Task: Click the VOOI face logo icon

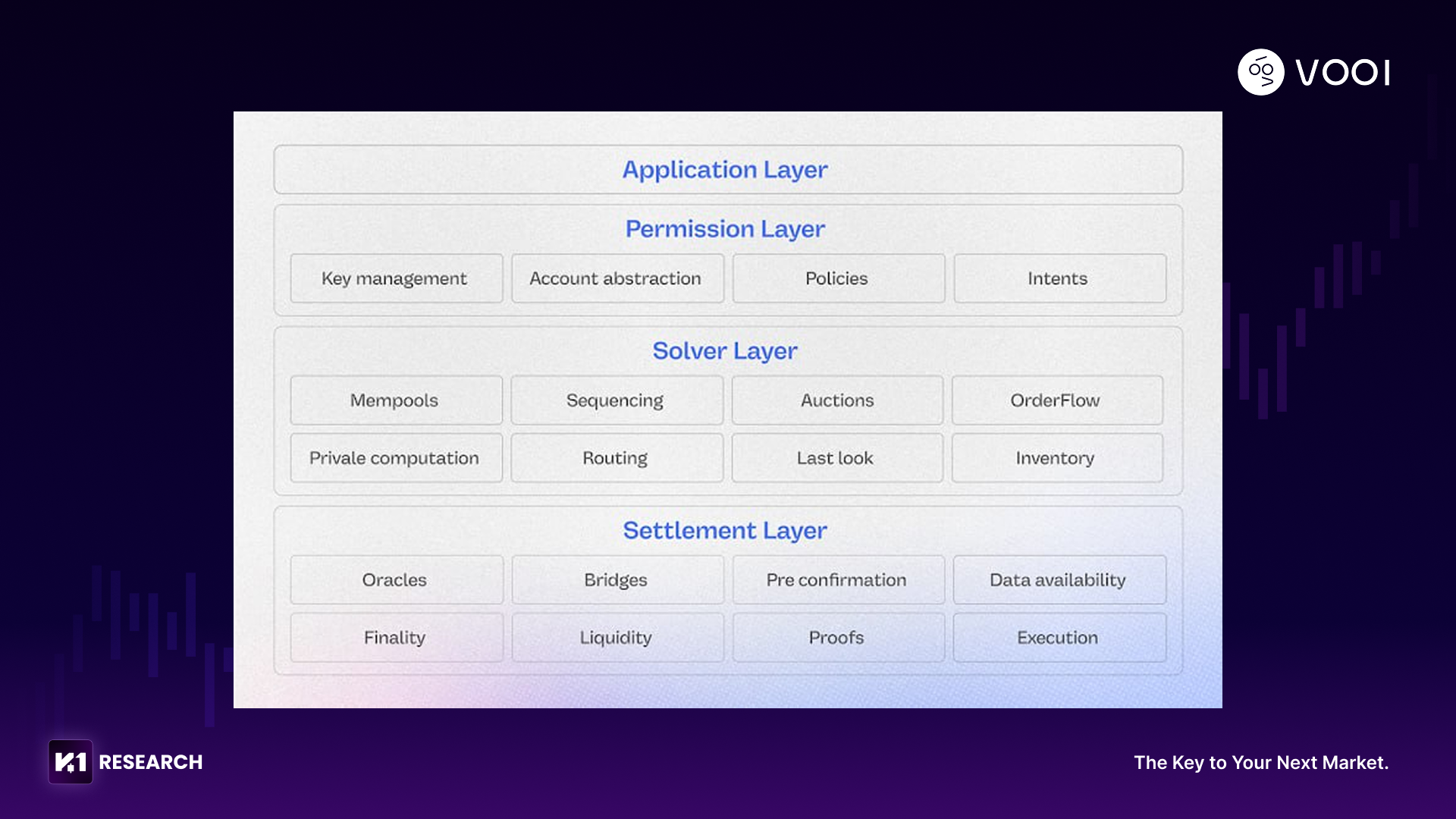Action: tap(1260, 72)
